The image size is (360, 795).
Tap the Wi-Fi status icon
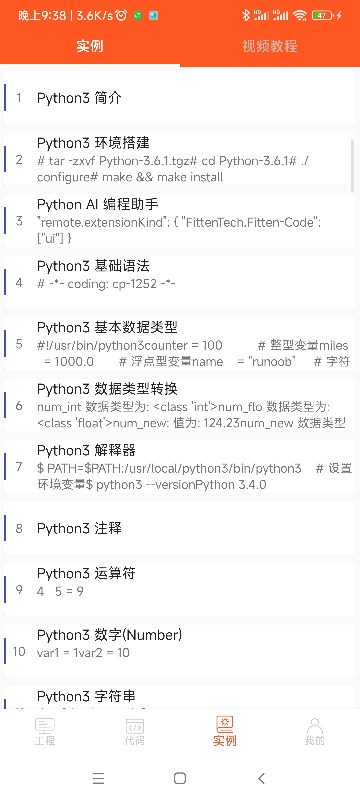300,15
